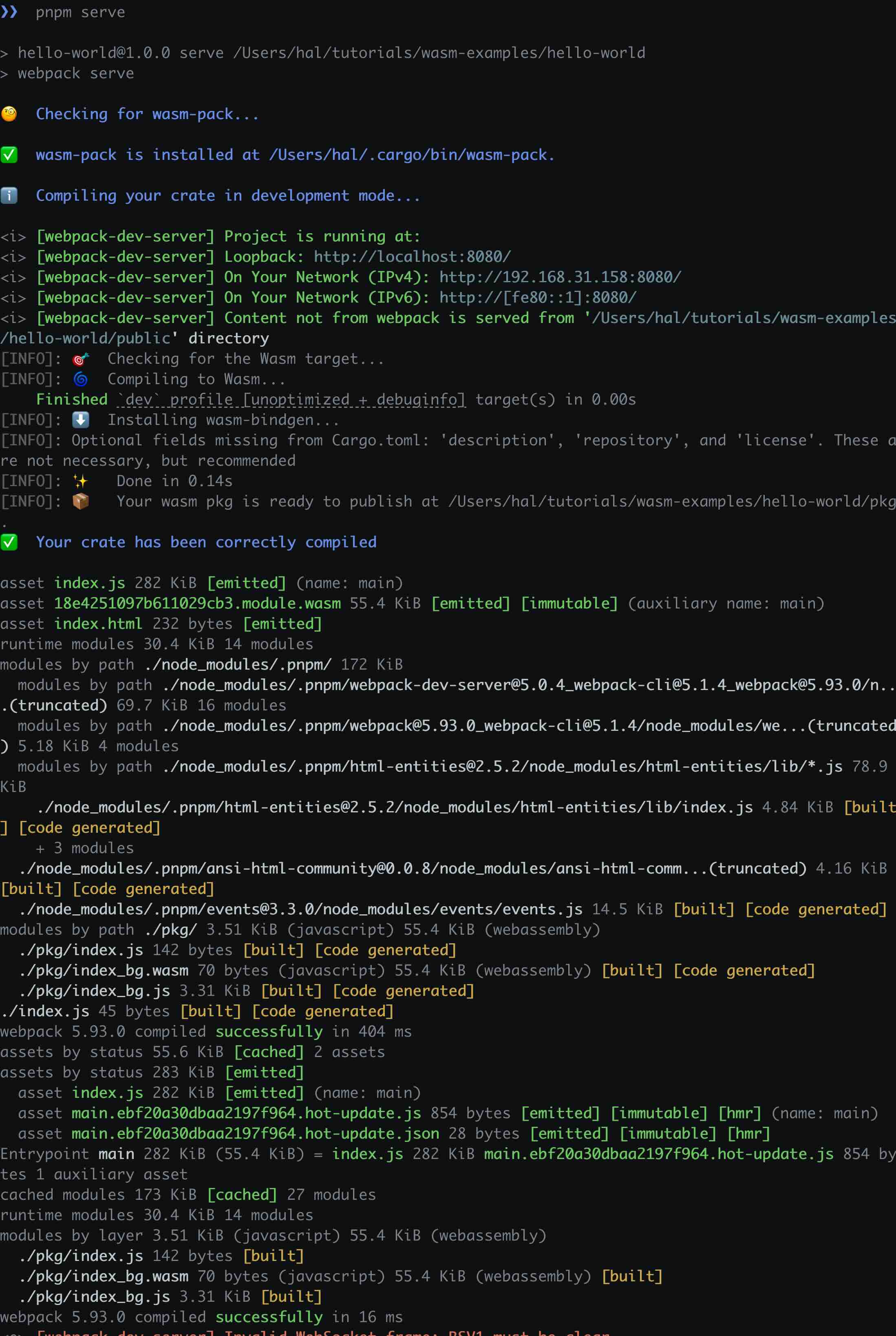This screenshot has width=896, height=1336.
Task: Click '+ 3 modules' text
Action: pyautogui.click(x=84, y=848)
